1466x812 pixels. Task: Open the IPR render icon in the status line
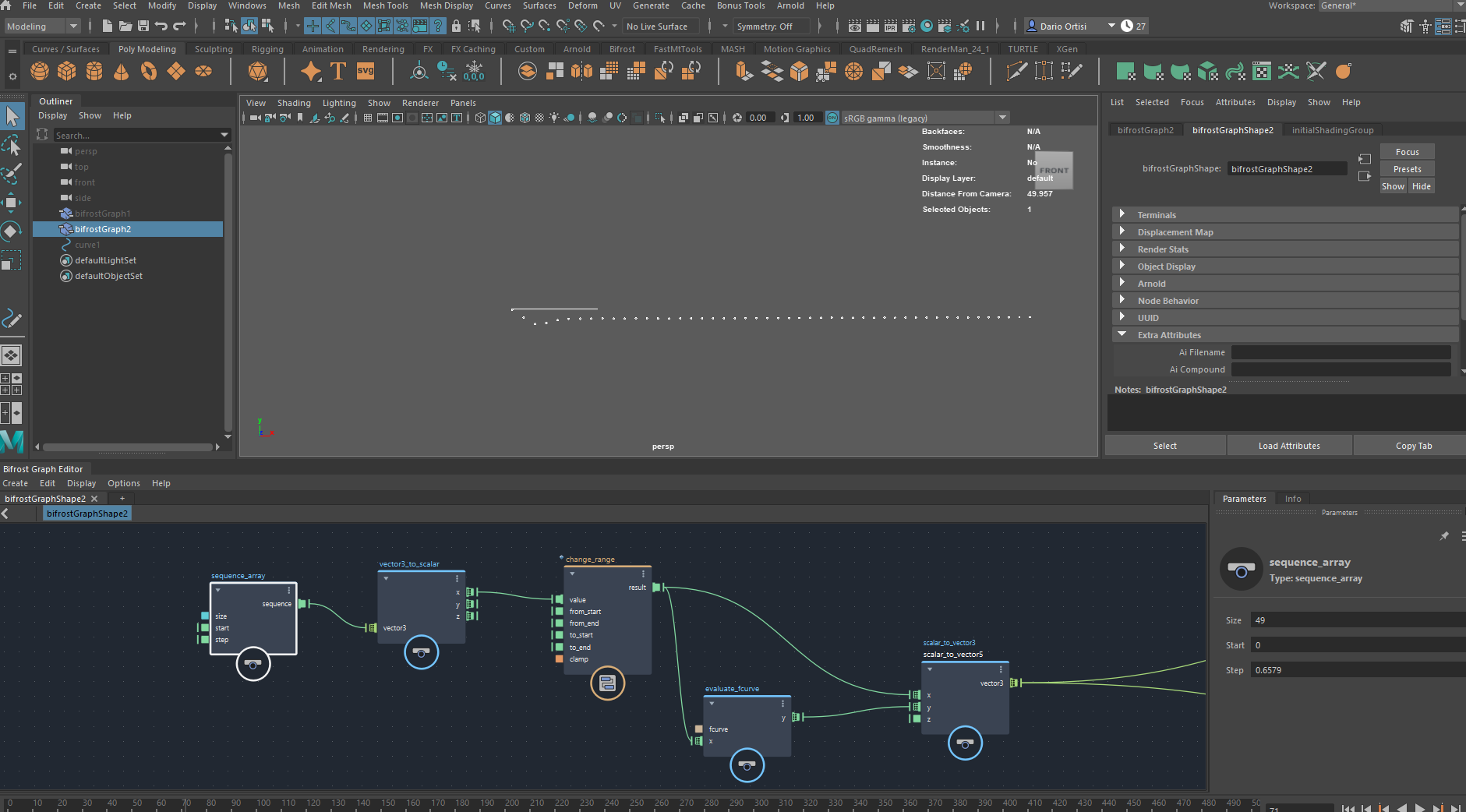pos(891,26)
